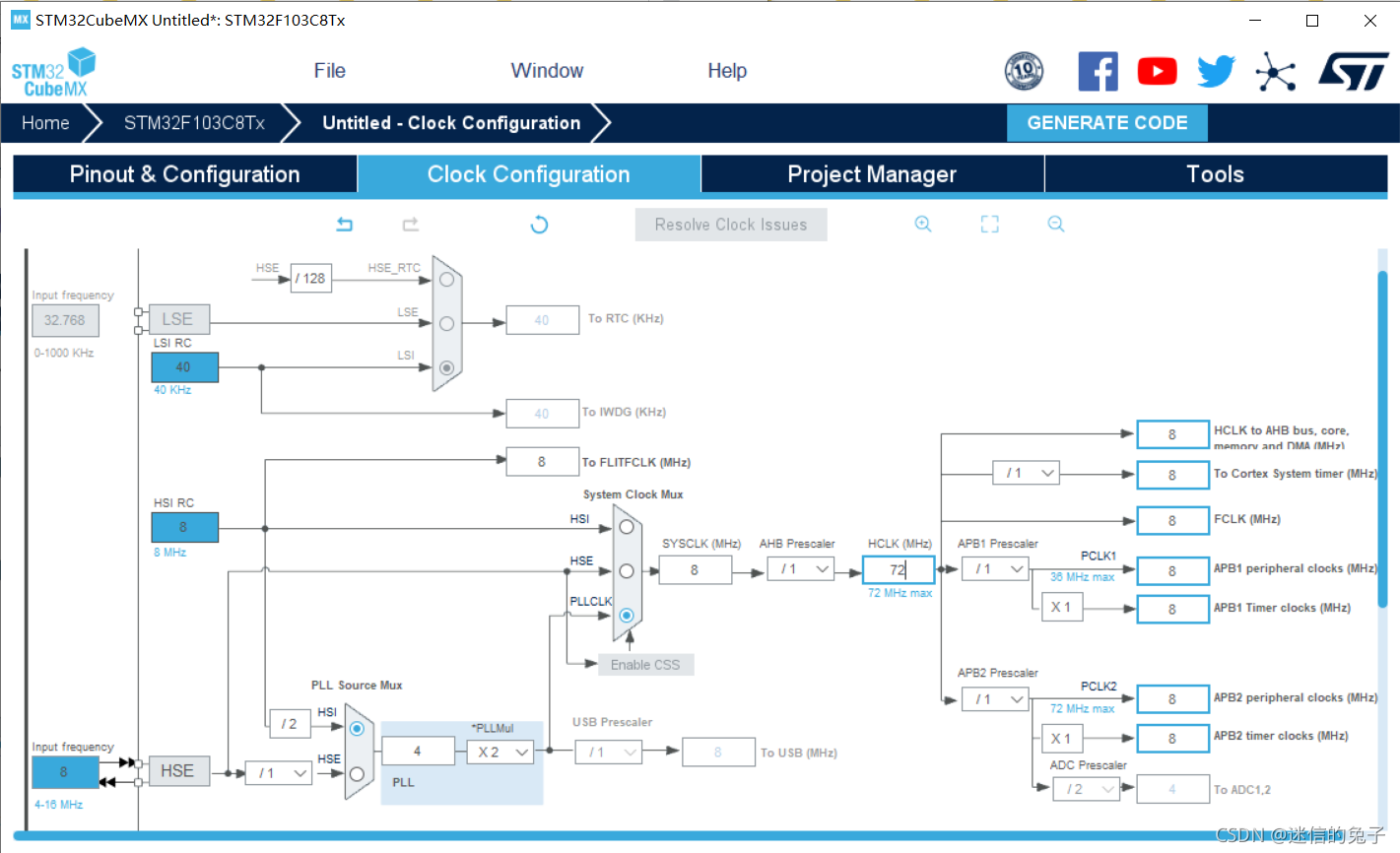Image resolution: width=1400 pixels, height=853 pixels.
Task: Open the PLLMul X 2 dropdown
Action: [500, 752]
